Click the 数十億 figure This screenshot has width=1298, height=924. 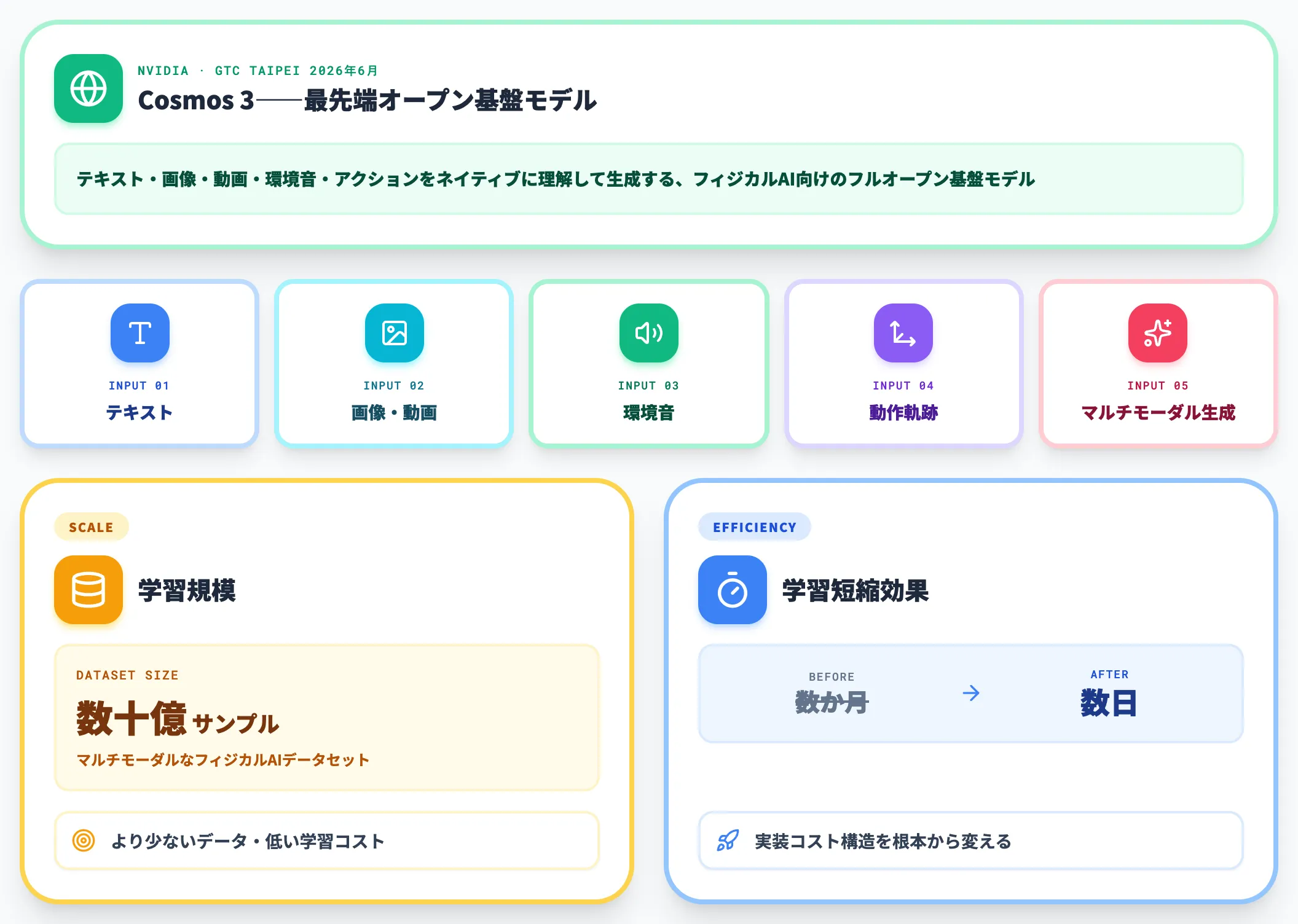click(132, 718)
